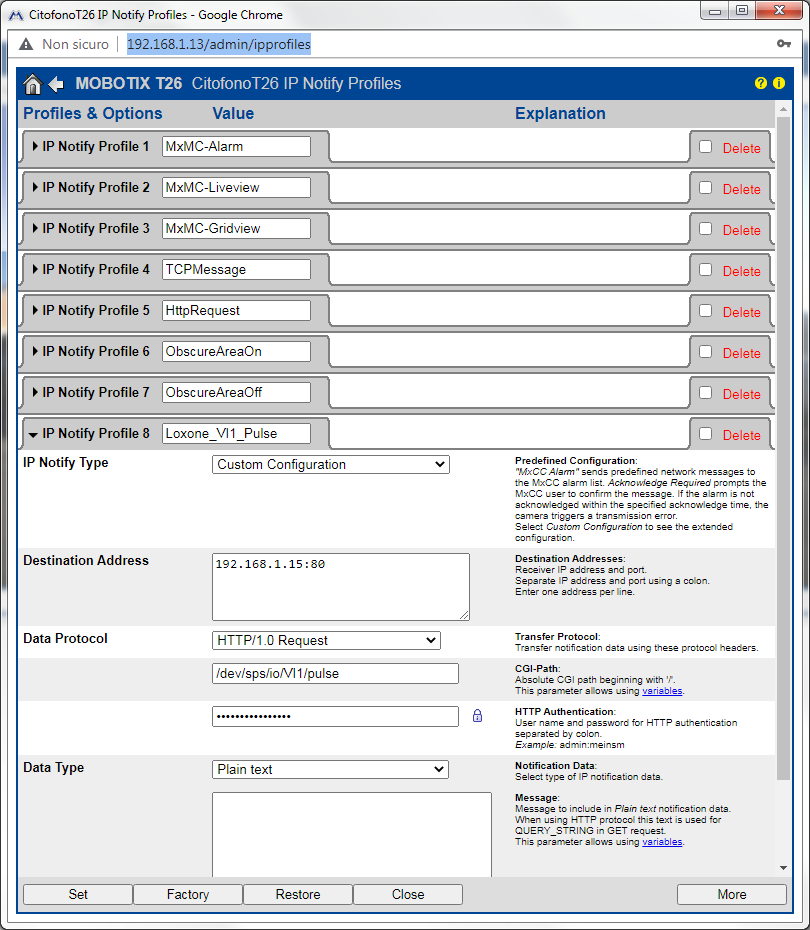Expand IP Notify Profile 4
The height and width of the screenshot is (930, 810).
[35, 269]
